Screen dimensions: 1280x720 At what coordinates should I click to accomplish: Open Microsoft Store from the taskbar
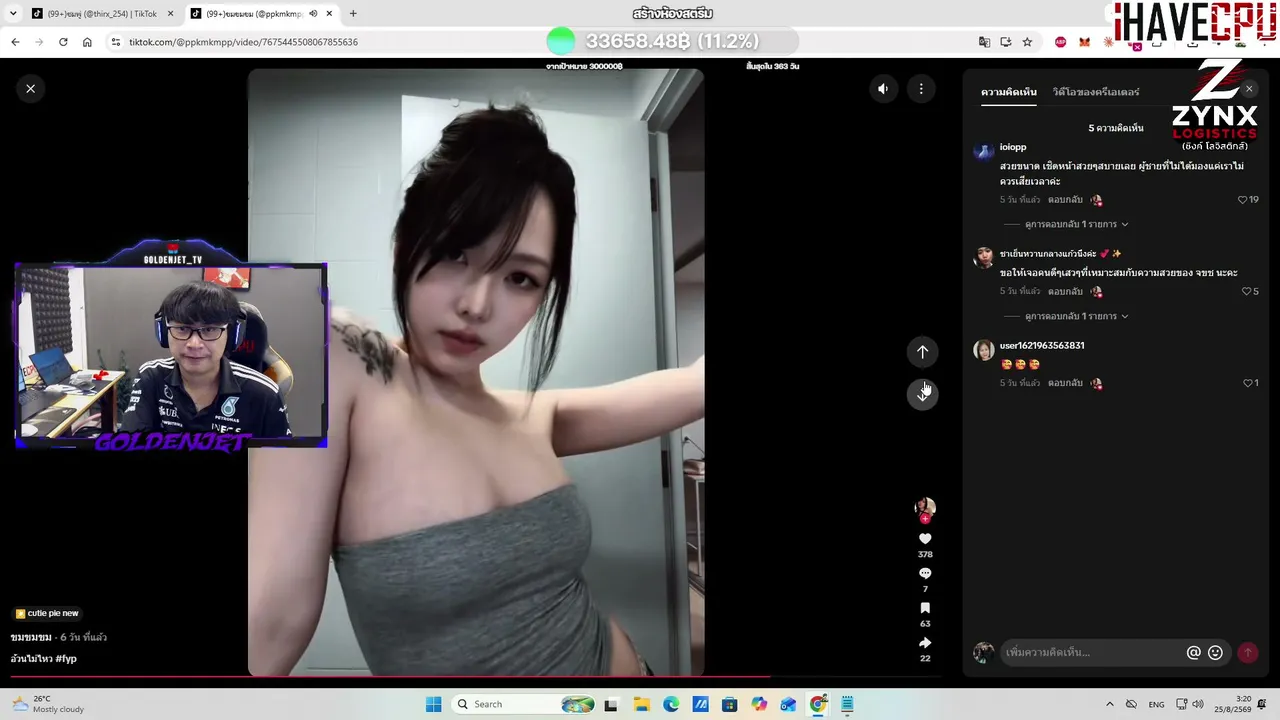coord(730,705)
